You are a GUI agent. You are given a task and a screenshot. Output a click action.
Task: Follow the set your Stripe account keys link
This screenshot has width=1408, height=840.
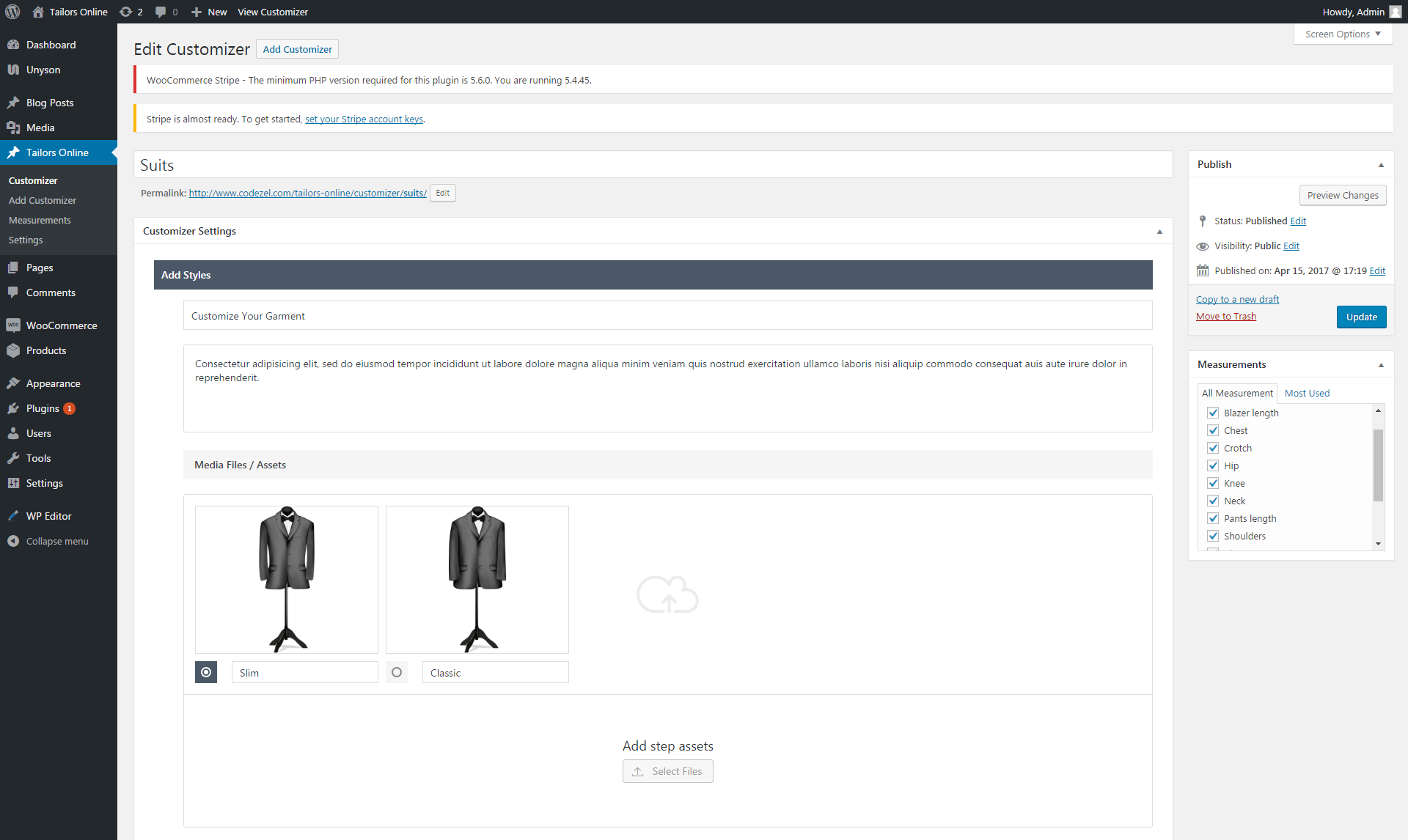click(364, 118)
